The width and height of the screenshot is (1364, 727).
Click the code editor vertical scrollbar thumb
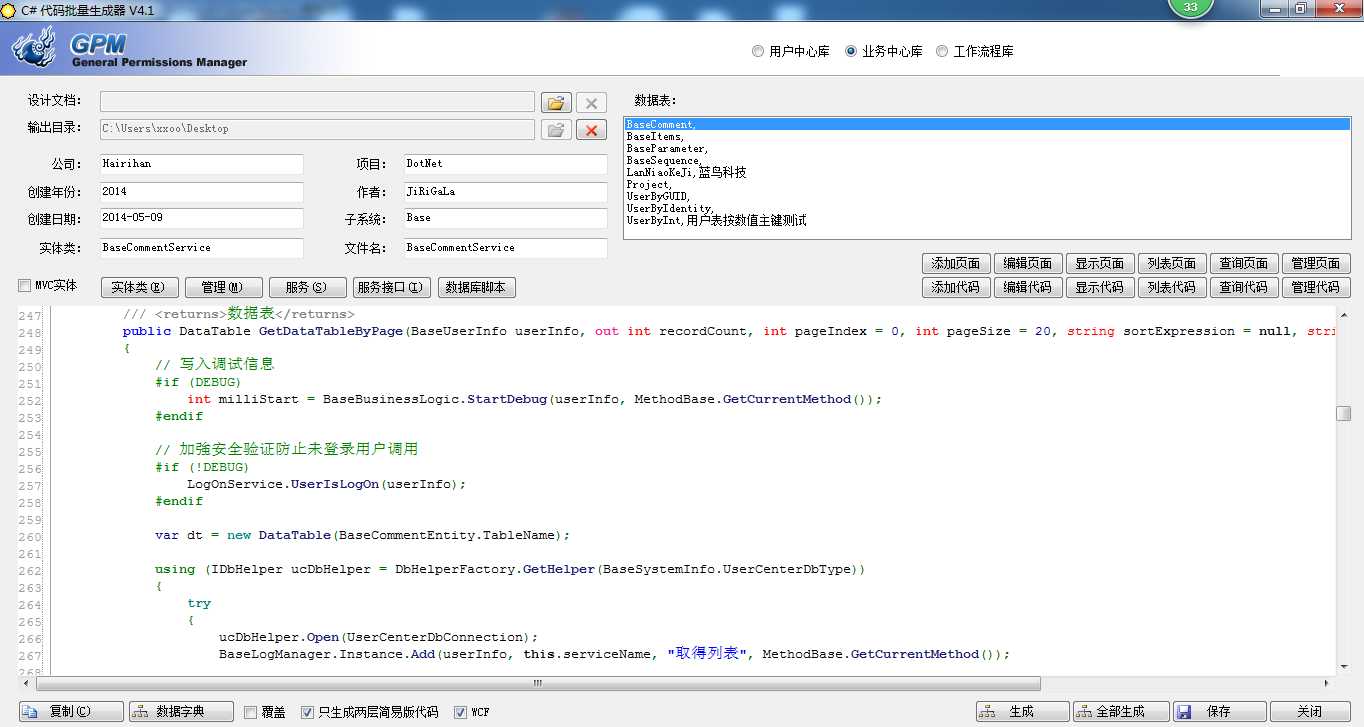(1343, 414)
